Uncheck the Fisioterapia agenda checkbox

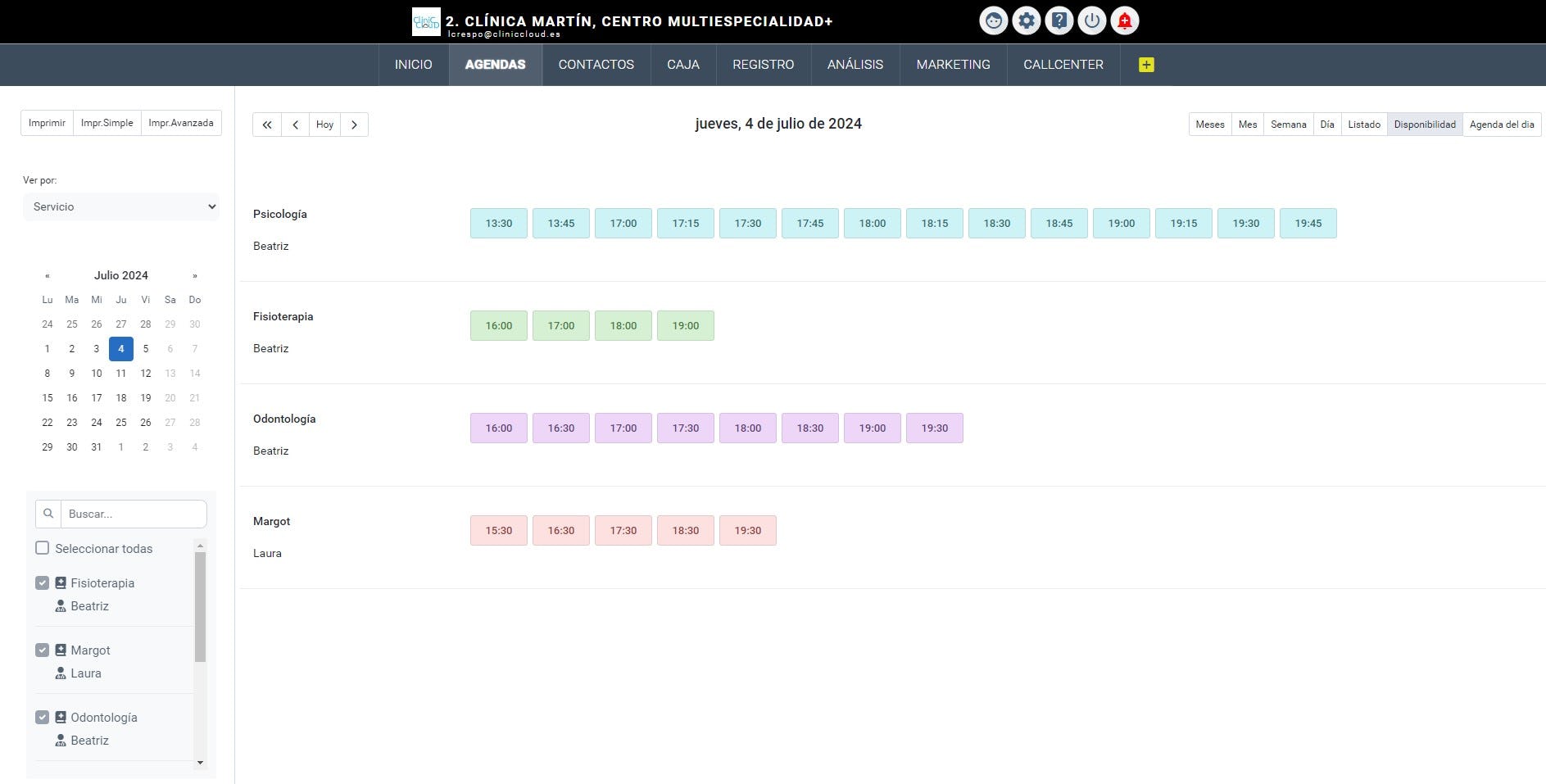click(42, 582)
